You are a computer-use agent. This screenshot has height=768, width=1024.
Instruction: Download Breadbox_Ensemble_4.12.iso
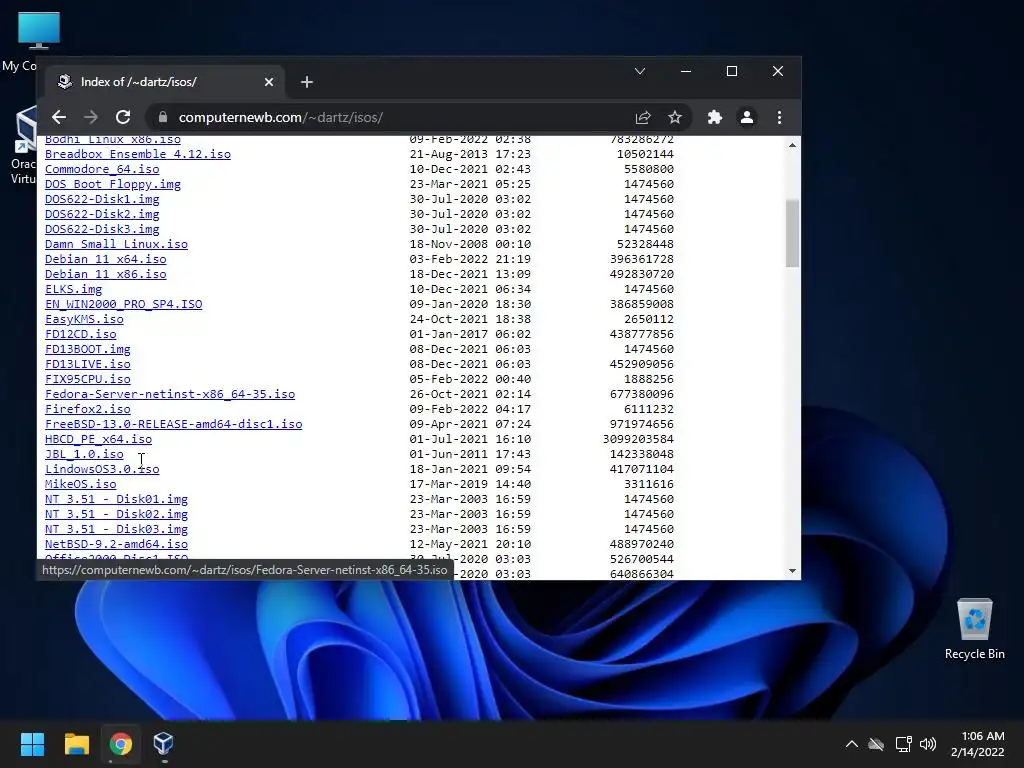pos(138,154)
